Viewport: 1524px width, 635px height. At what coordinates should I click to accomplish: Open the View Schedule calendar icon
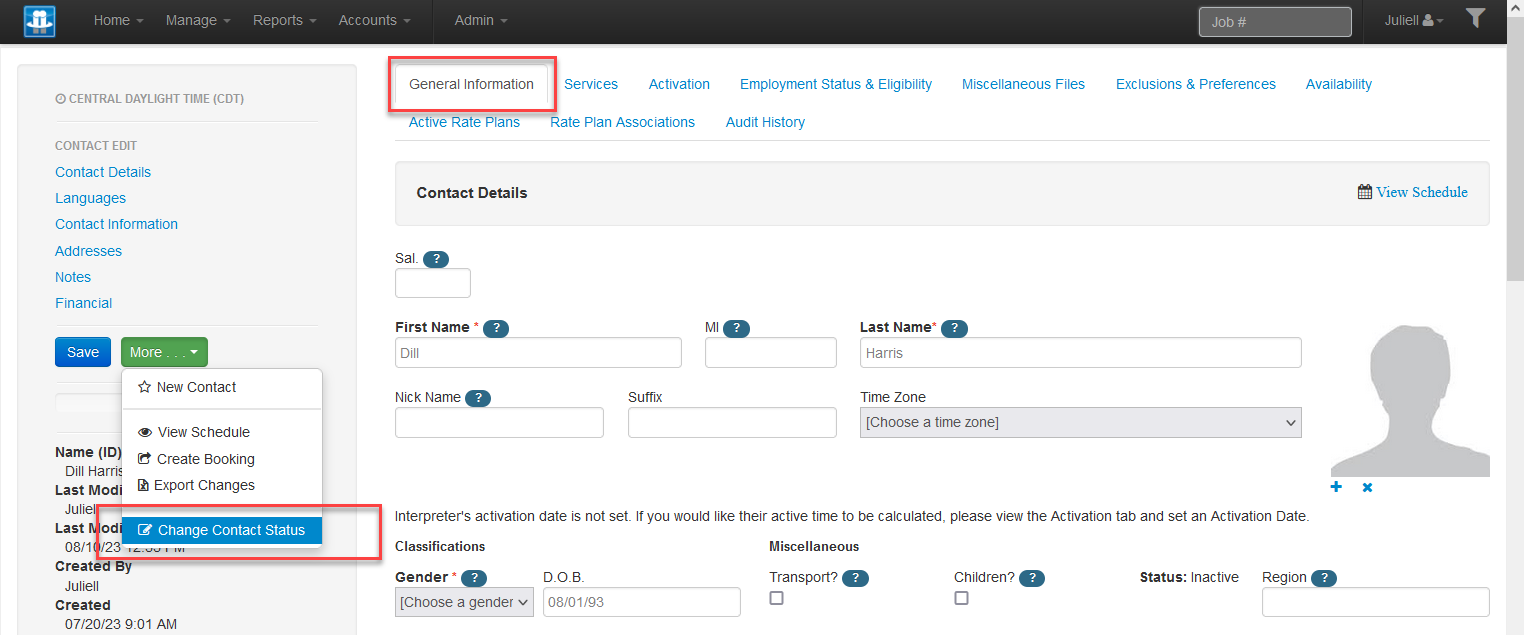pos(1365,191)
